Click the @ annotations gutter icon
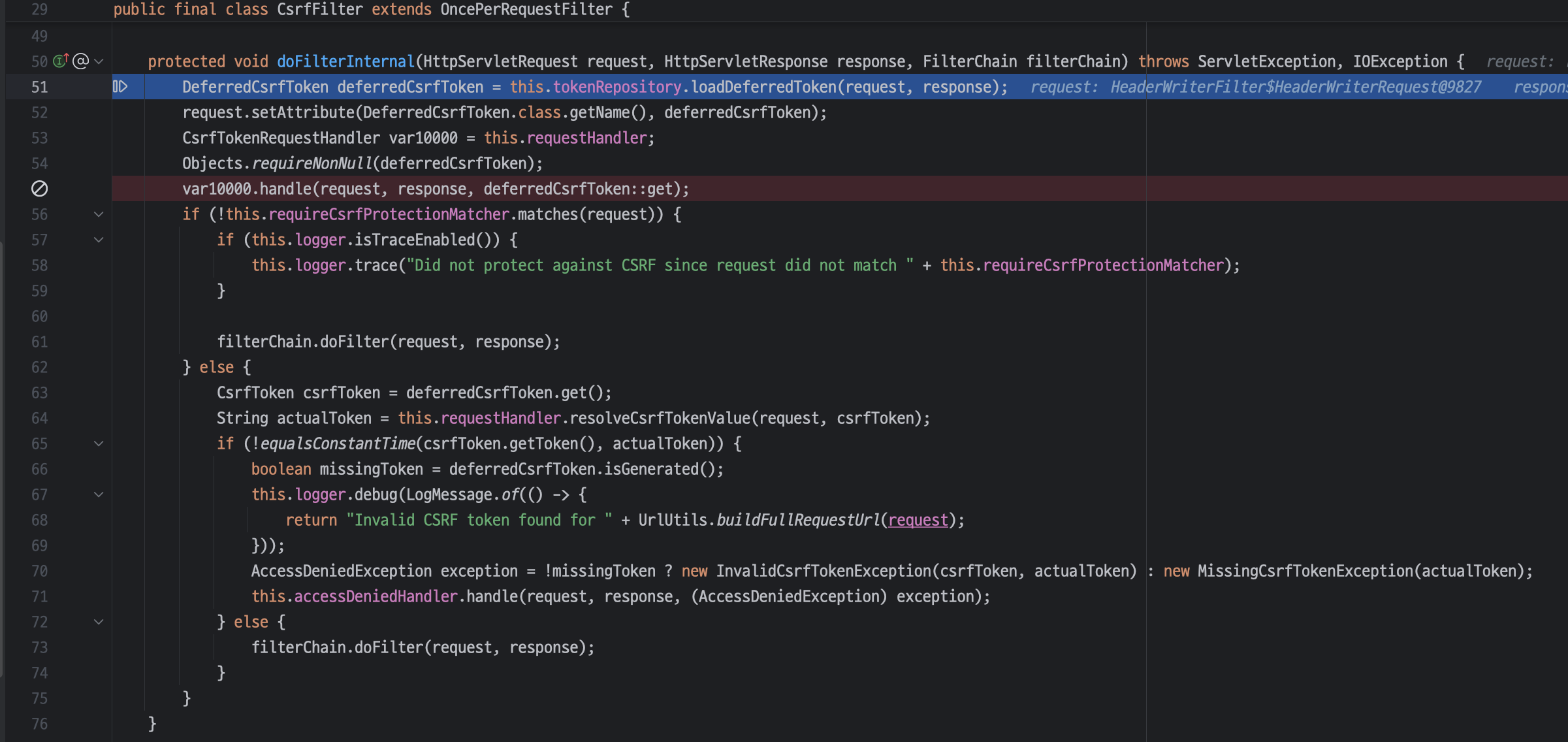 80,61
